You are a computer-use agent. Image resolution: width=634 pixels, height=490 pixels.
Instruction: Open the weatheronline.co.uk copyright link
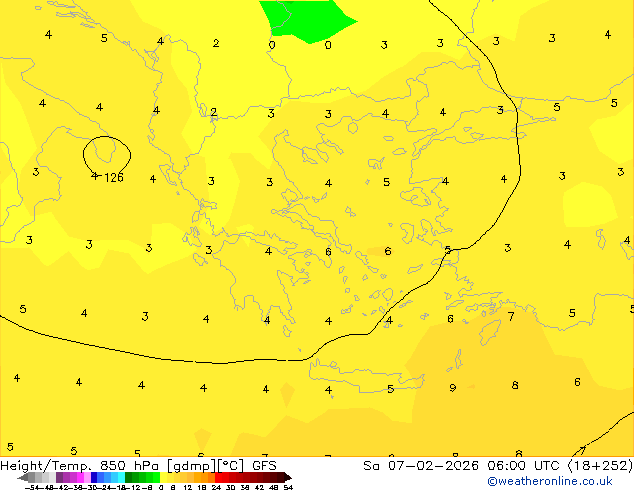pos(550,481)
